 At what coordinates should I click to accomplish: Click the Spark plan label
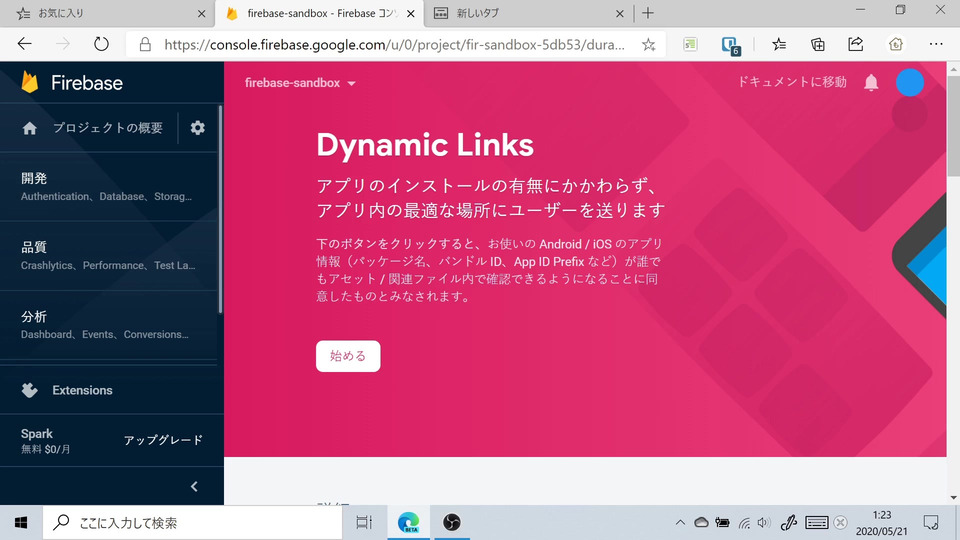click(x=37, y=433)
